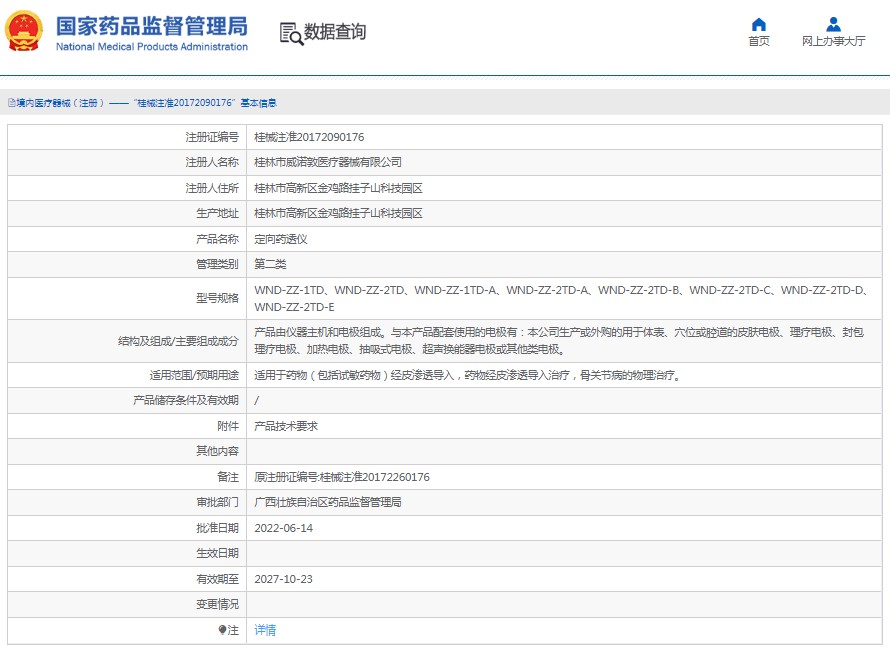
Task: Click 第二类 management class value
Action: tap(270, 264)
